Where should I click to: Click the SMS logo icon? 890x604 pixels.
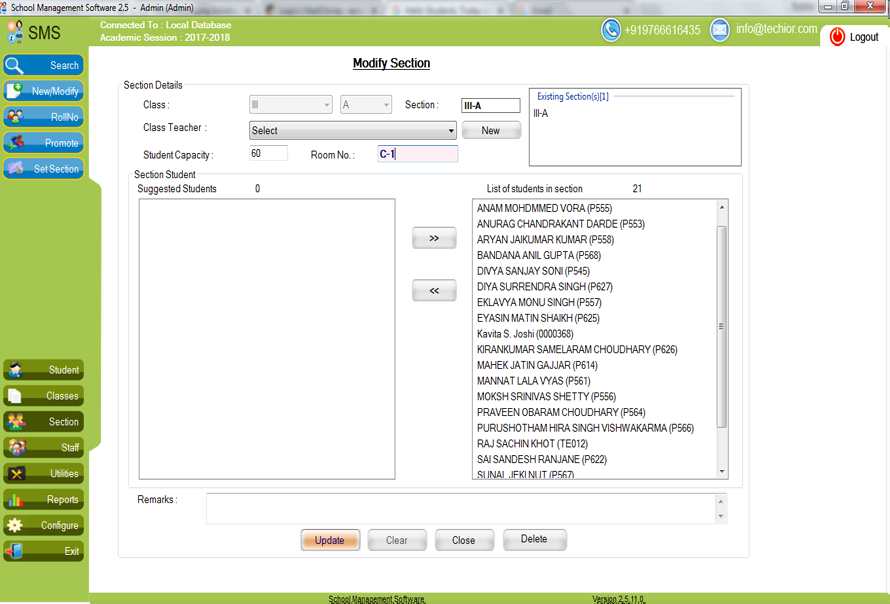point(15,32)
